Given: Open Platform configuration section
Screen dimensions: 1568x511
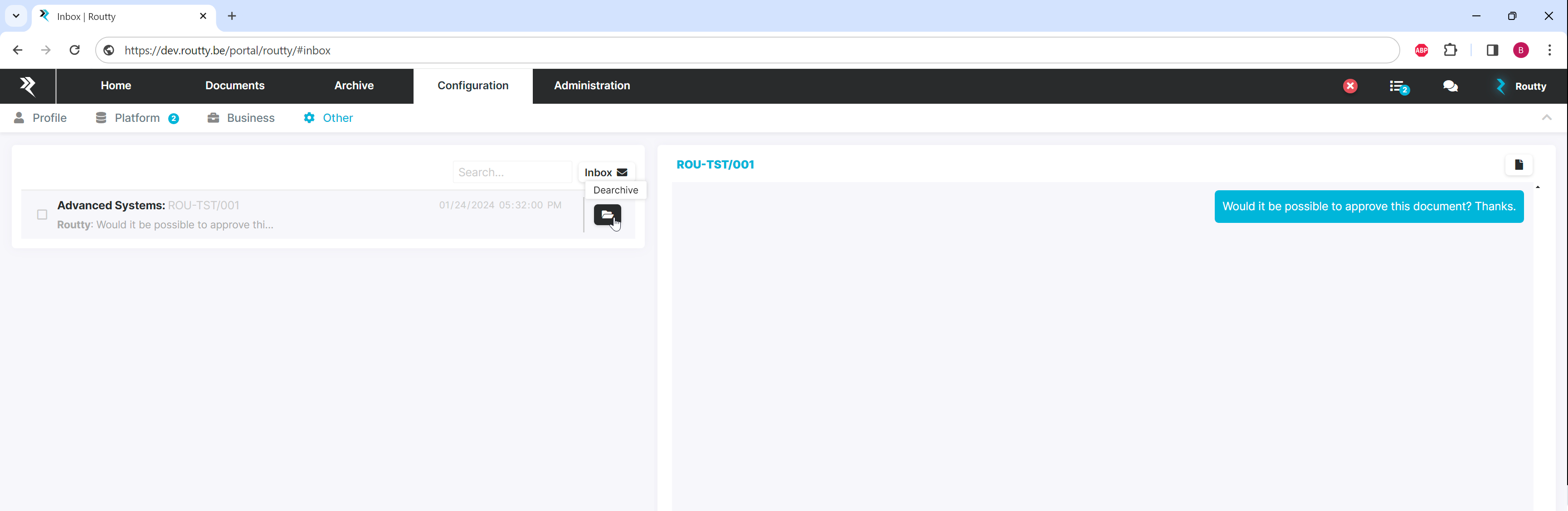Looking at the screenshot, I should click(137, 118).
